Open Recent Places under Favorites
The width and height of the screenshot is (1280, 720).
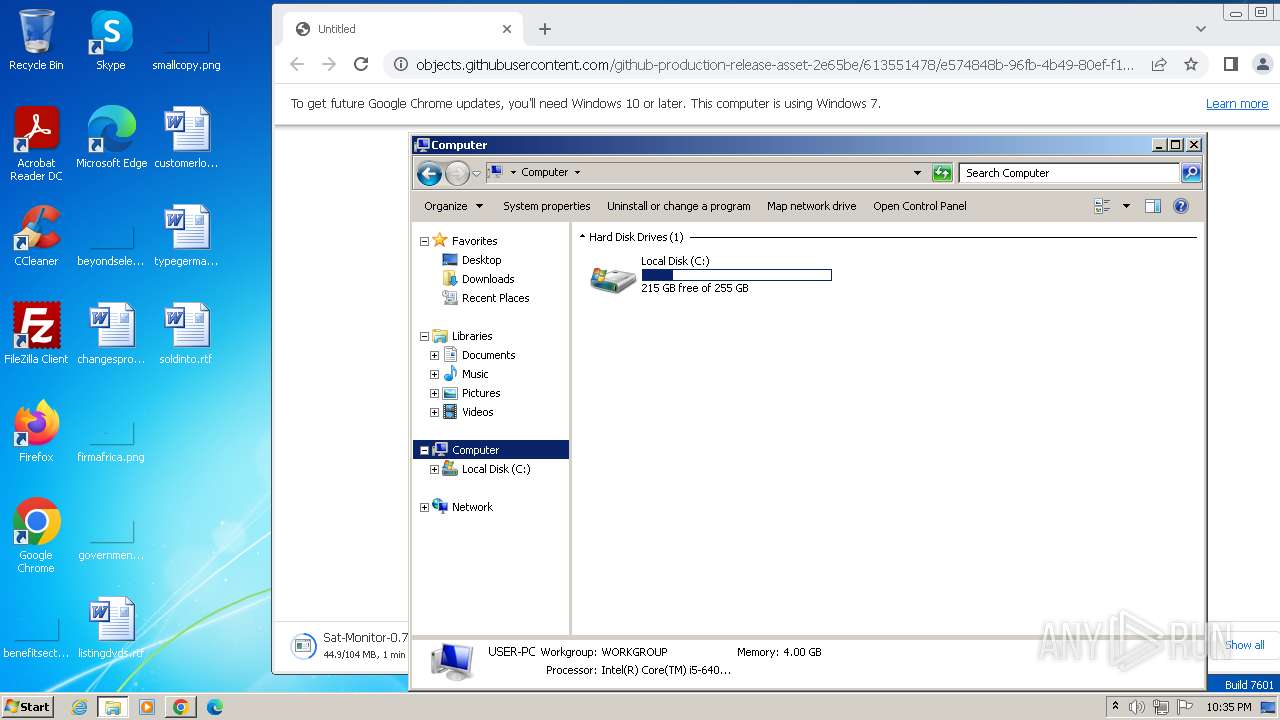[495, 298]
